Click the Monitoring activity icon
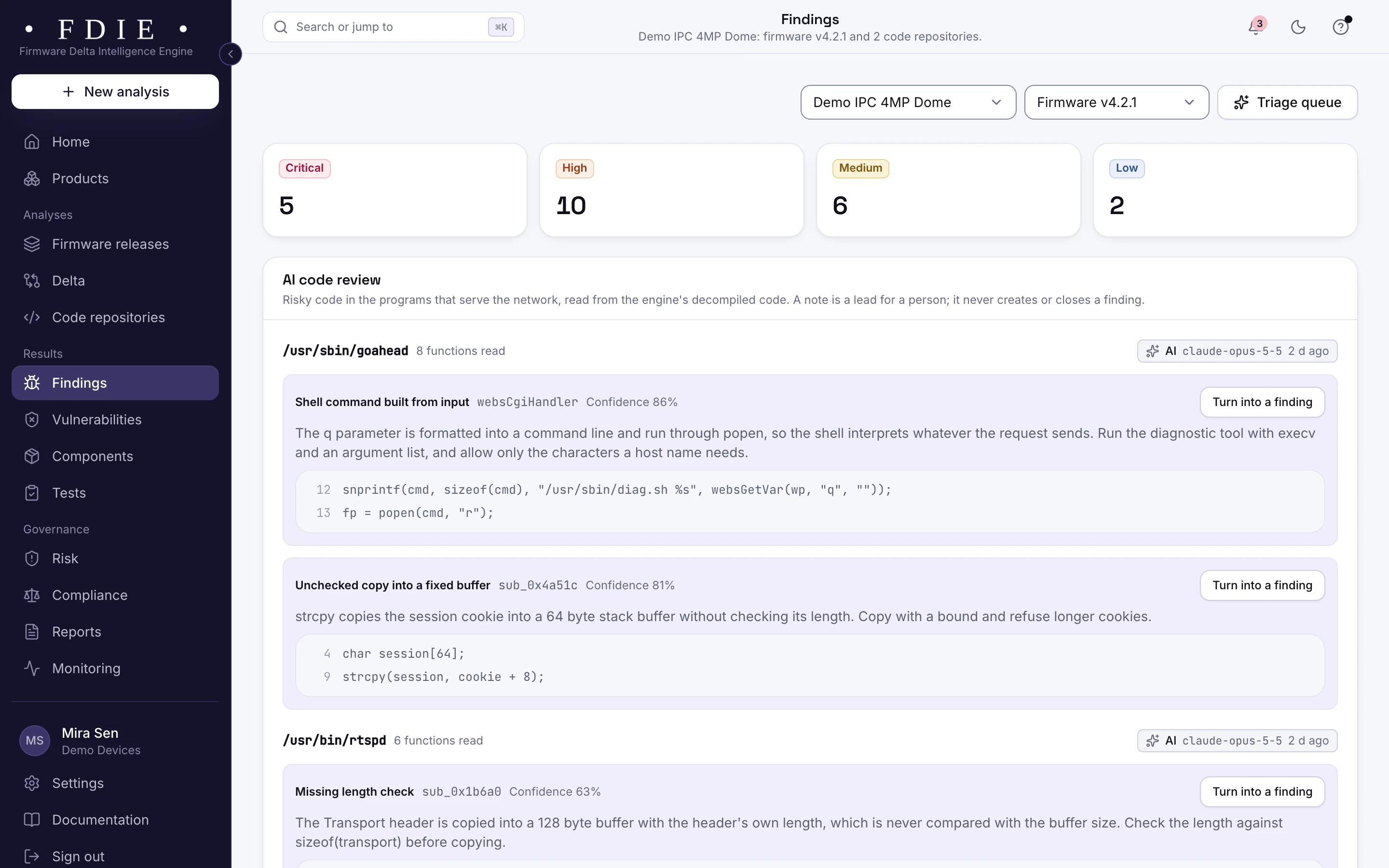Viewport: 1389px width, 868px height. click(x=32, y=669)
